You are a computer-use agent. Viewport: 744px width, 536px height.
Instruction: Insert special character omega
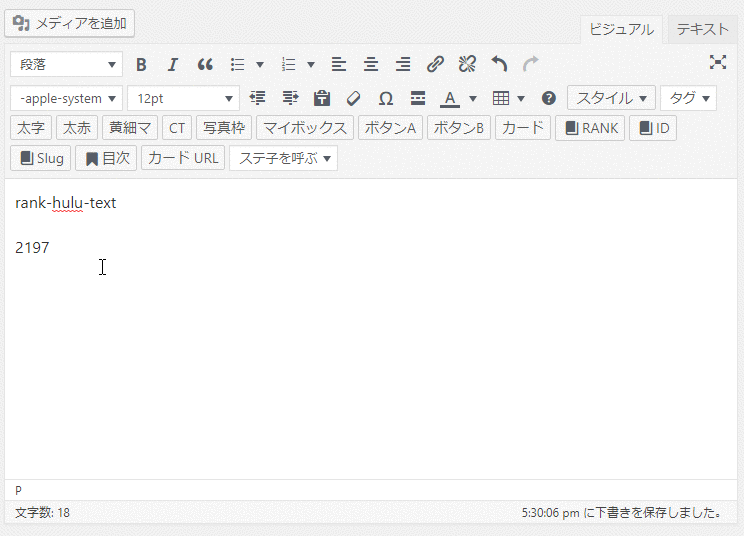[386, 98]
